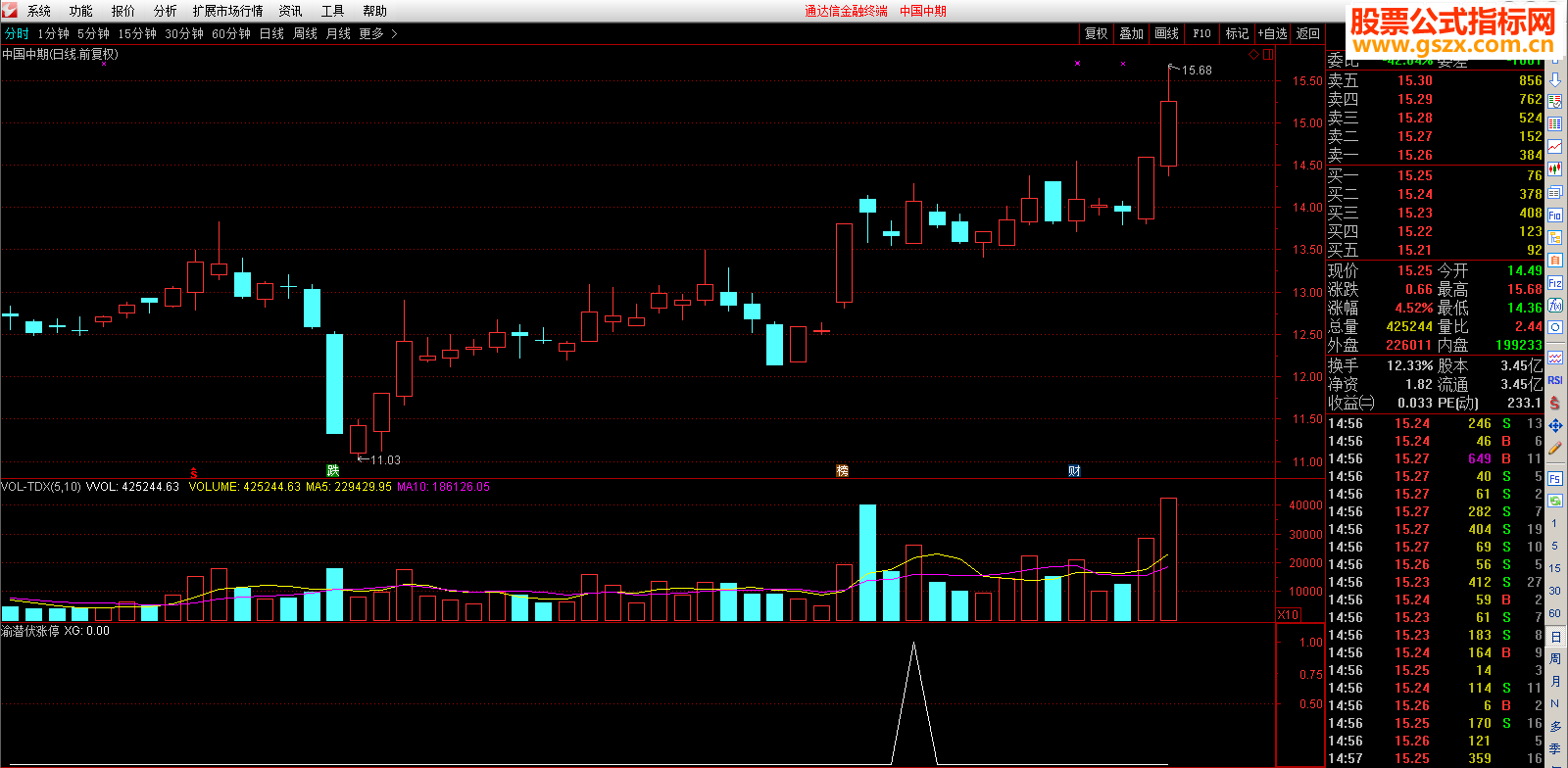Click the red diamond icon above chart

1253,55
